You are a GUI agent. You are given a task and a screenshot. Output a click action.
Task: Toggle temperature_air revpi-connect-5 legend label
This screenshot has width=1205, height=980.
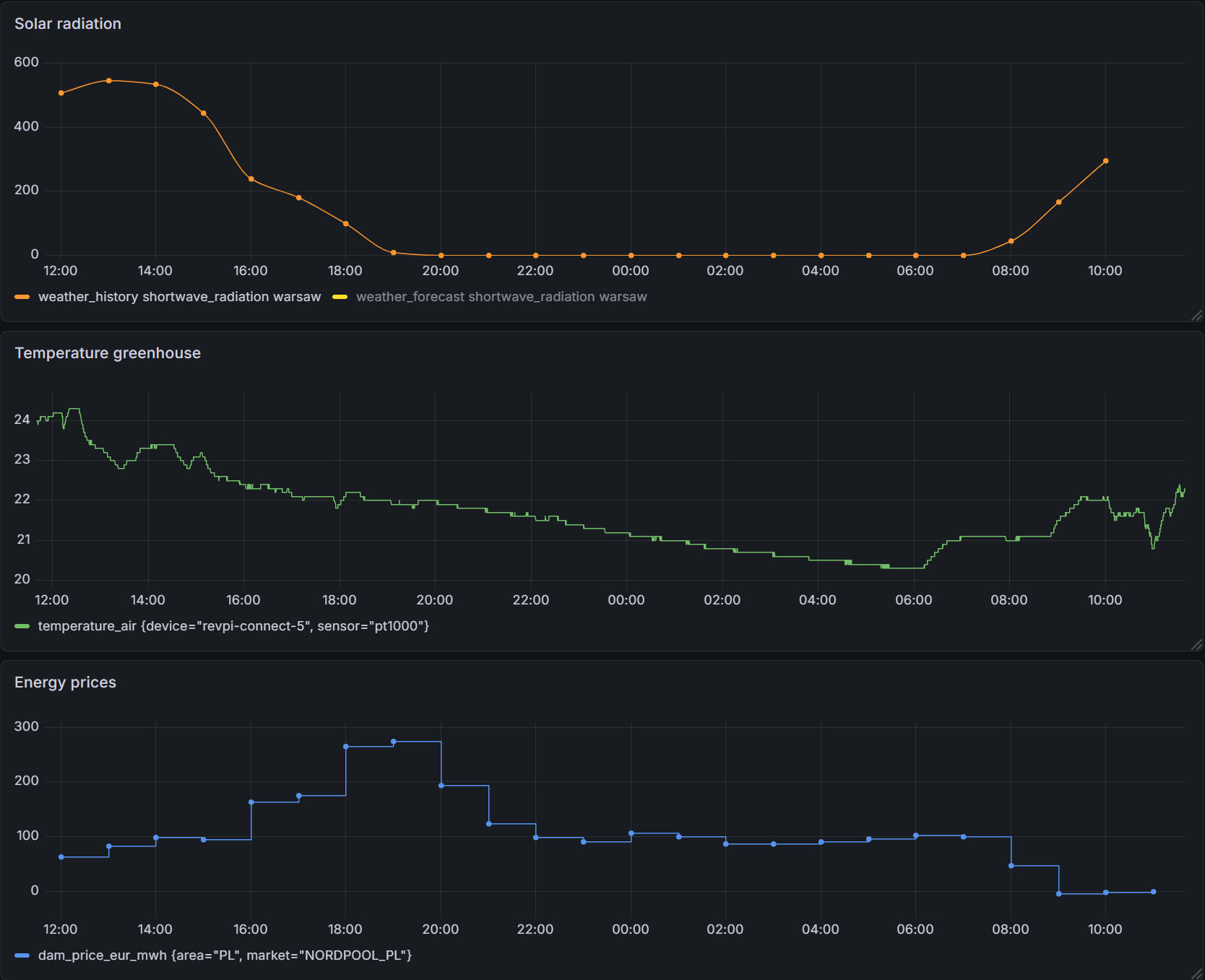233,626
